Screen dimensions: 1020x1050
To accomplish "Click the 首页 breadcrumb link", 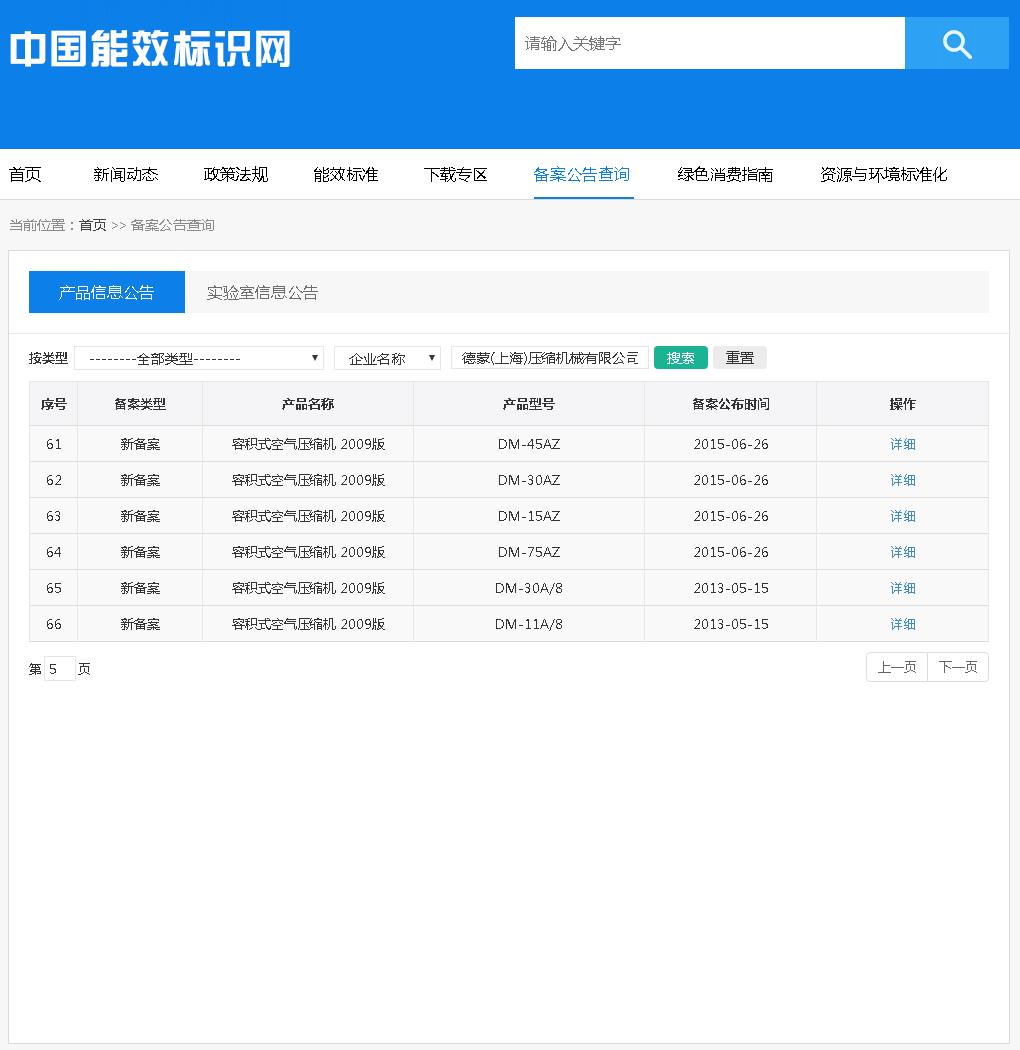I will (92, 225).
